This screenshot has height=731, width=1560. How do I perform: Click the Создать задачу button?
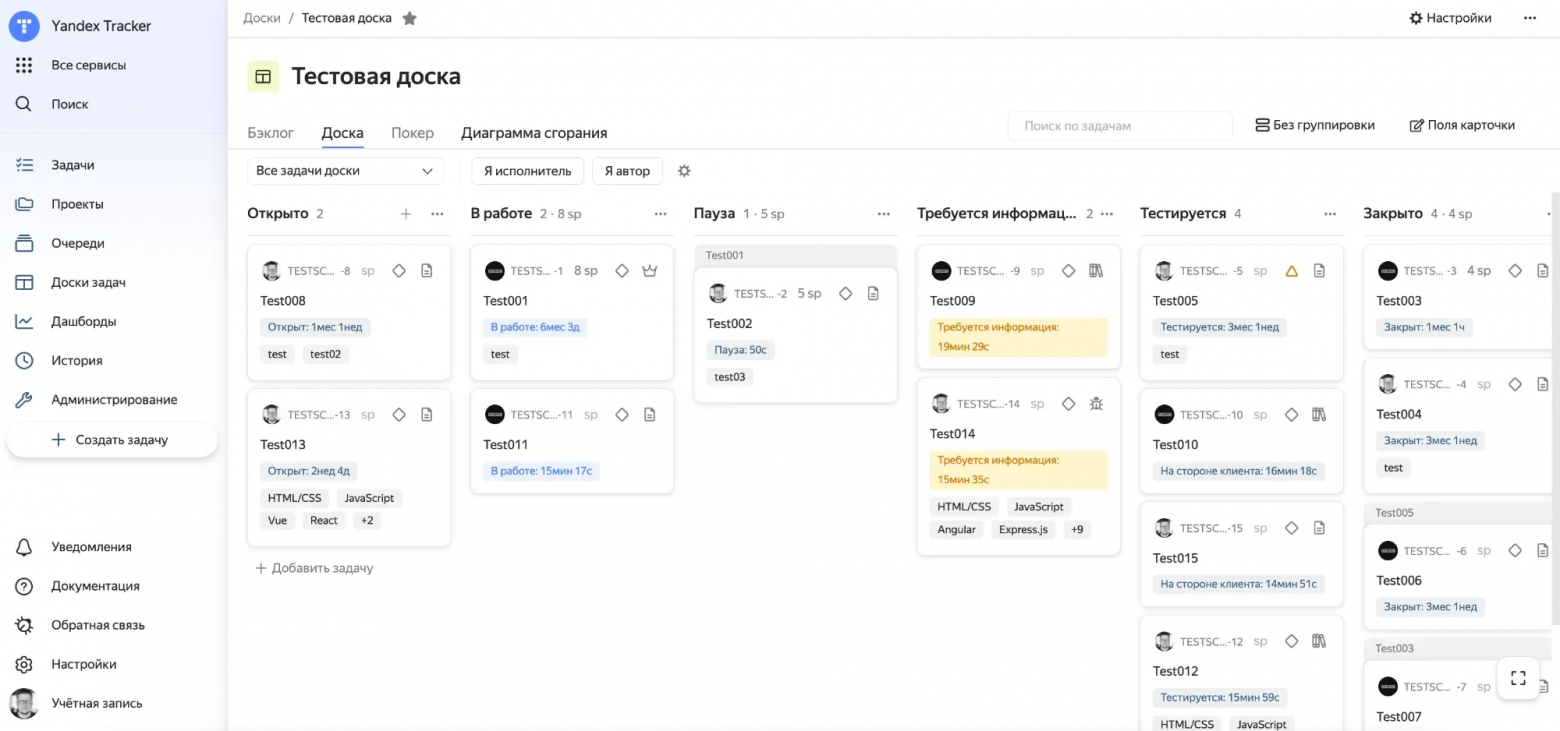click(112, 440)
